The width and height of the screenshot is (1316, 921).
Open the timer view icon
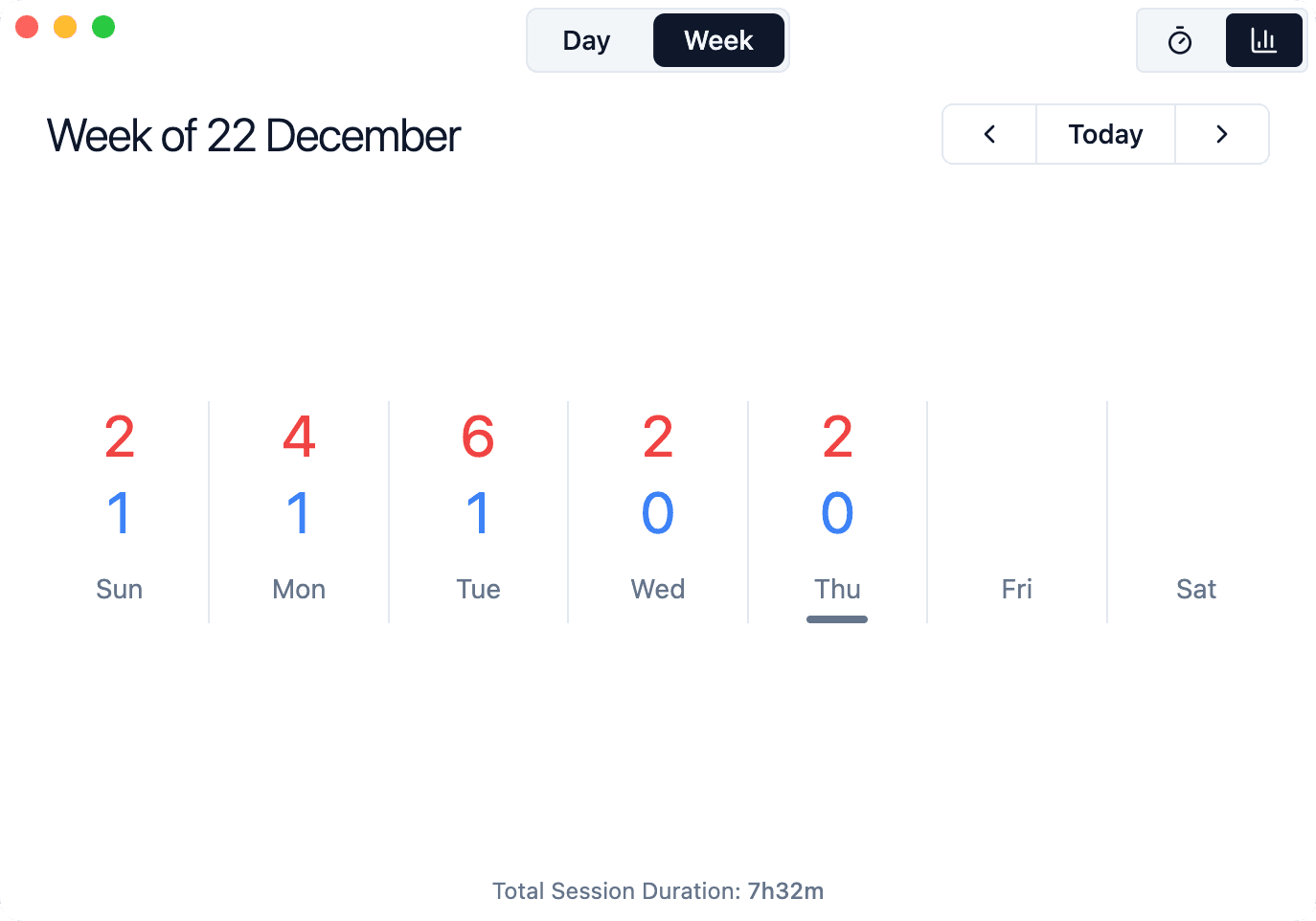pyautogui.click(x=1180, y=41)
